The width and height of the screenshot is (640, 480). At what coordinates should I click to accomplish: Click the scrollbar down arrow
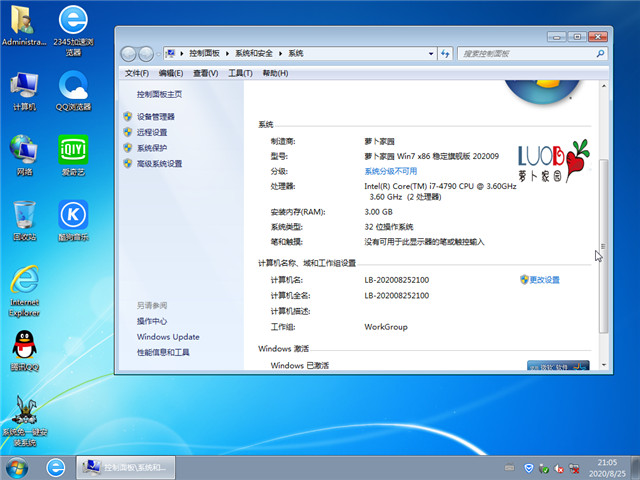(604, 365)
